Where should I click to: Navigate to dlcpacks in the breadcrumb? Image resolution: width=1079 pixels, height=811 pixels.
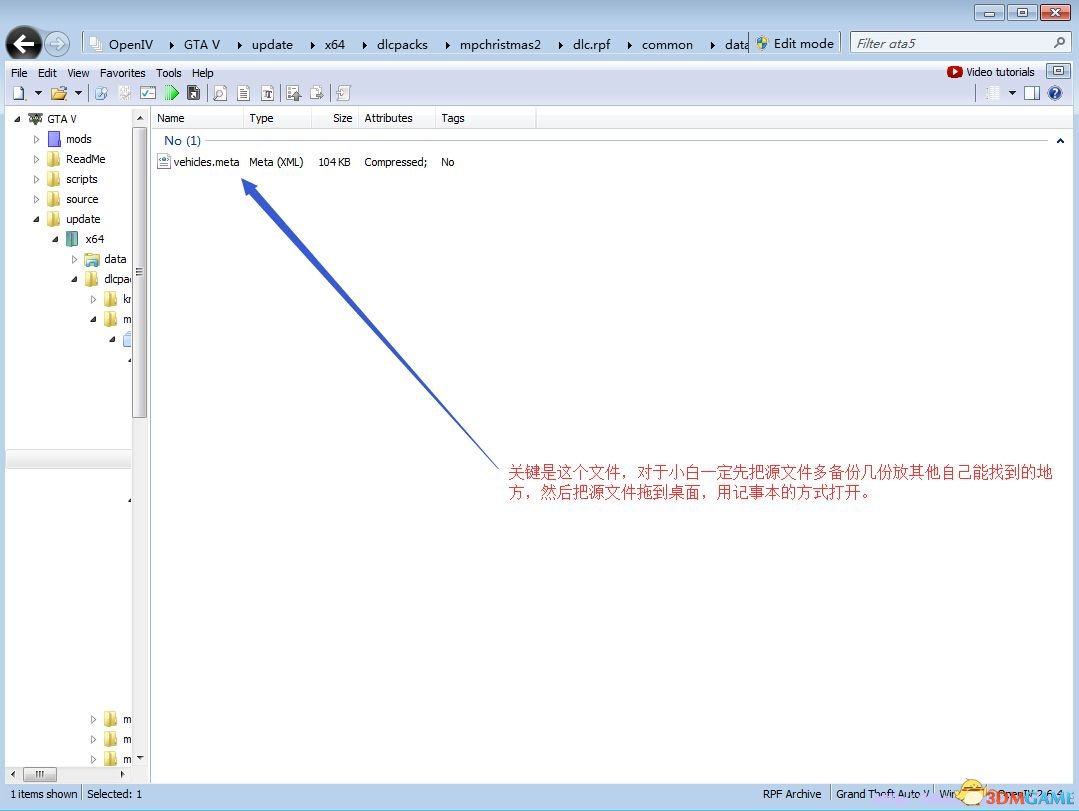coord(402,44)
